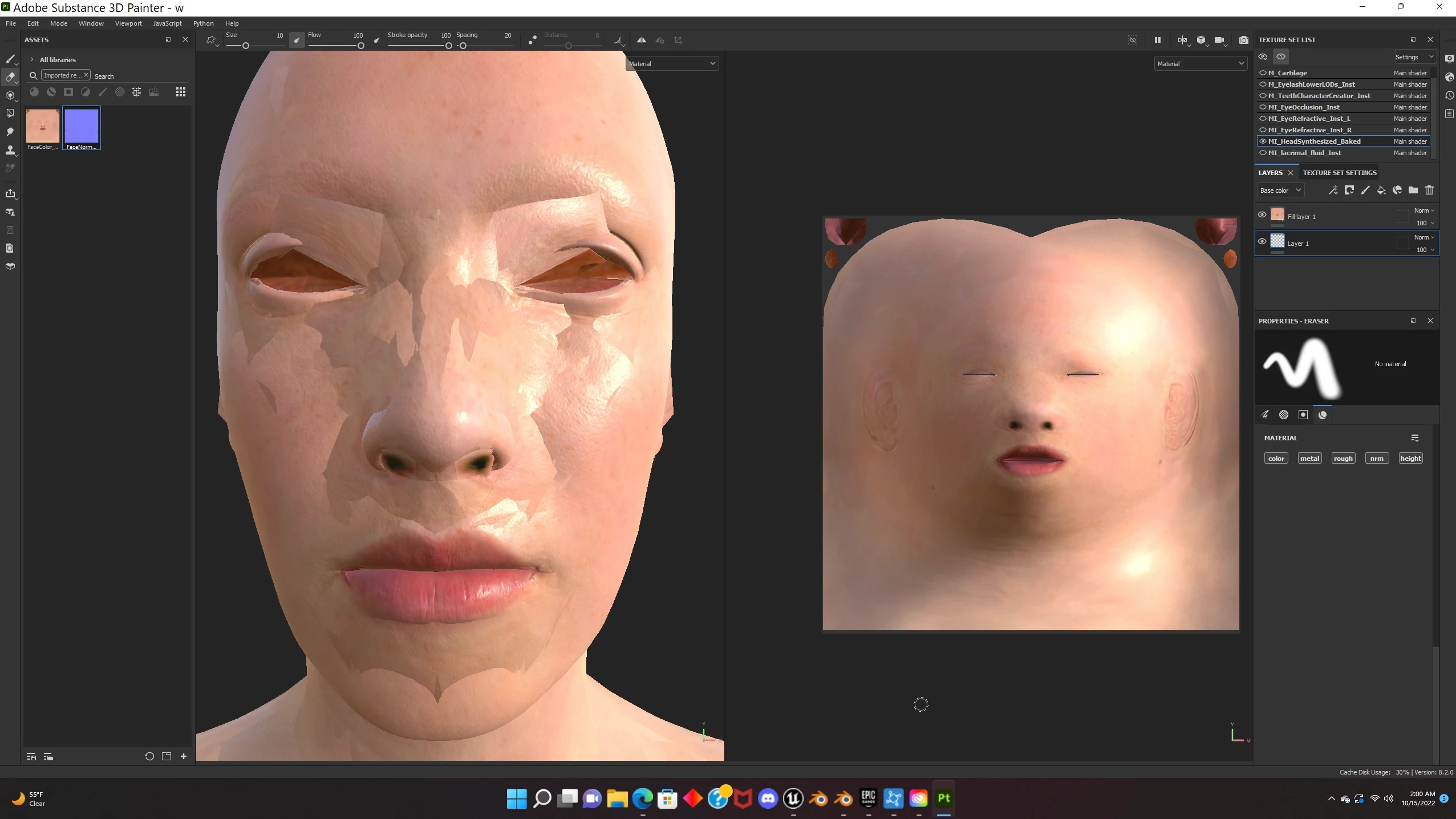Image resolution: width=1456 pixels, height=819 pixels.
Task: Open Fill layer 1 blend mode dropdown
Action: (x=1423, y=210)
